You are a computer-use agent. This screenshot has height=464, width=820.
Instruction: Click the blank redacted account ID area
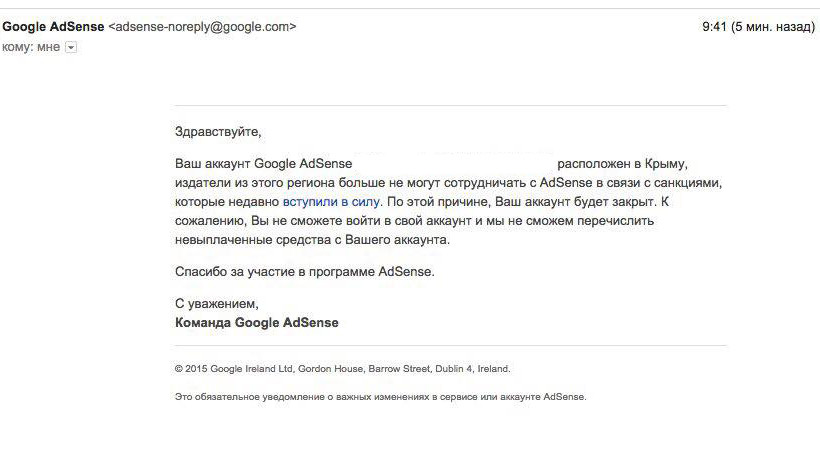[454, 164]
